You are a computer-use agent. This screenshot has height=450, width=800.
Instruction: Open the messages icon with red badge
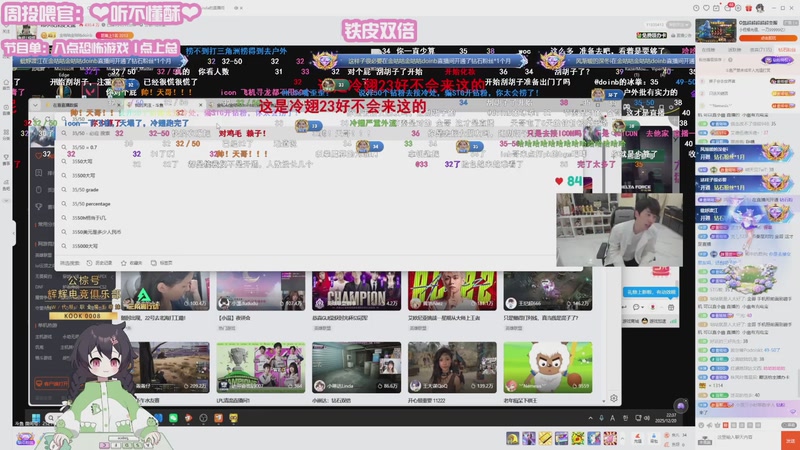728,7
